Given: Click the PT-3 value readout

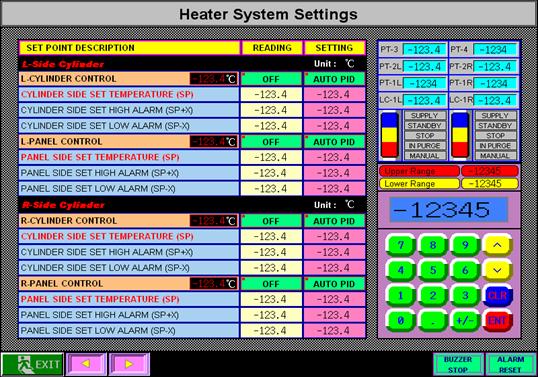Looking at the screenshot, I should pos(424,50).
